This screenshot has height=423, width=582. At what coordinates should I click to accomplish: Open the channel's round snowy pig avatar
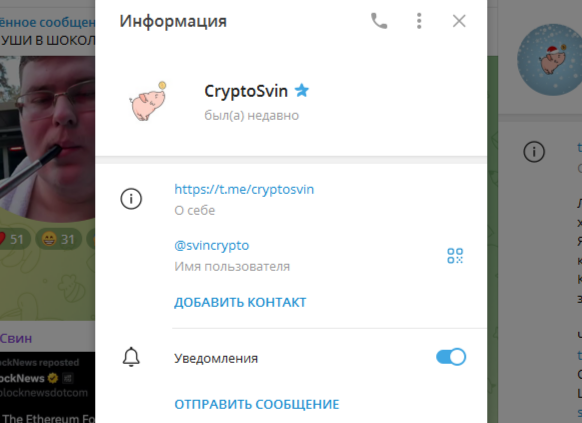pos(549,60)
